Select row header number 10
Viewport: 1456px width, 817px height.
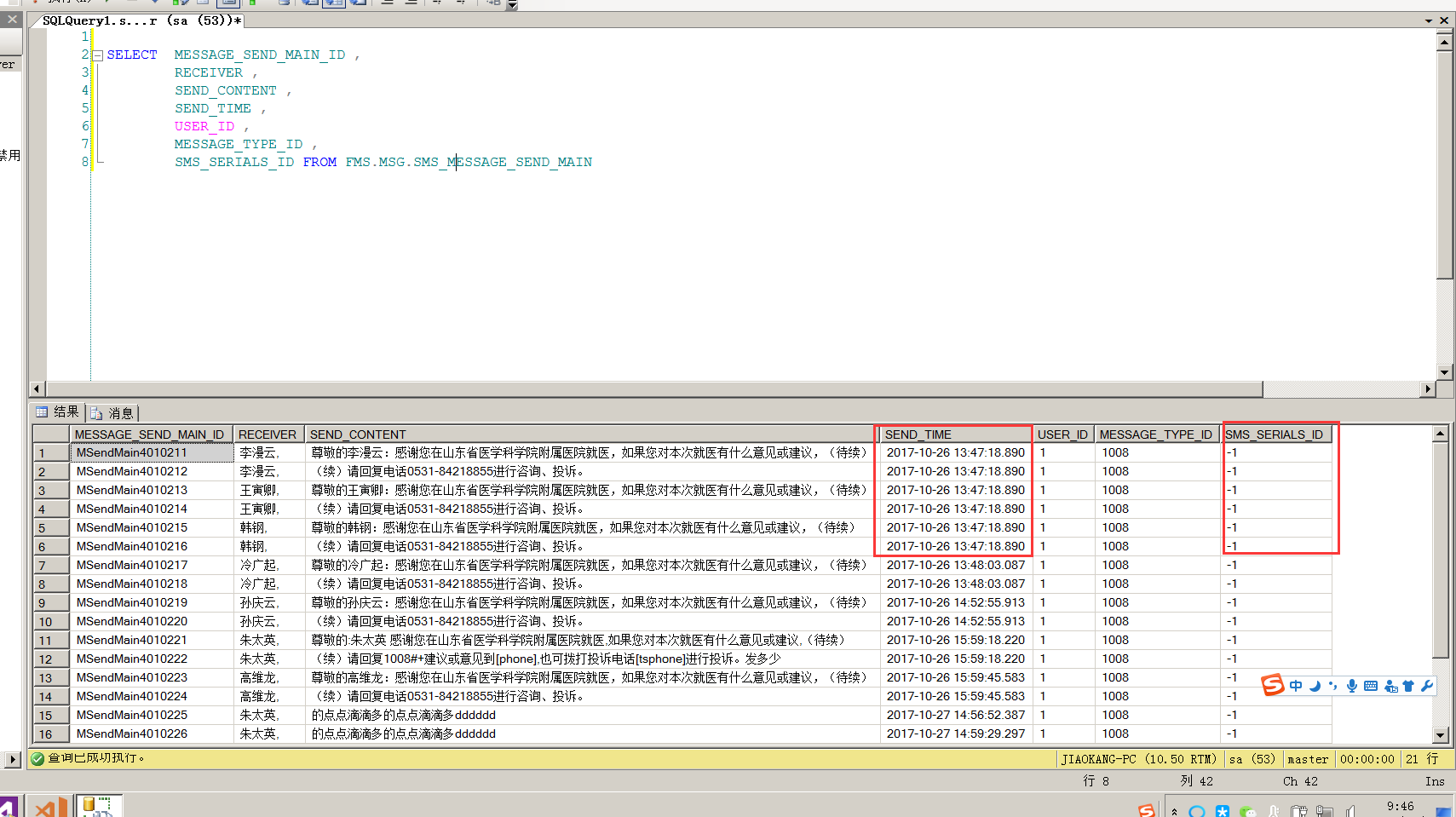(51, 622)
